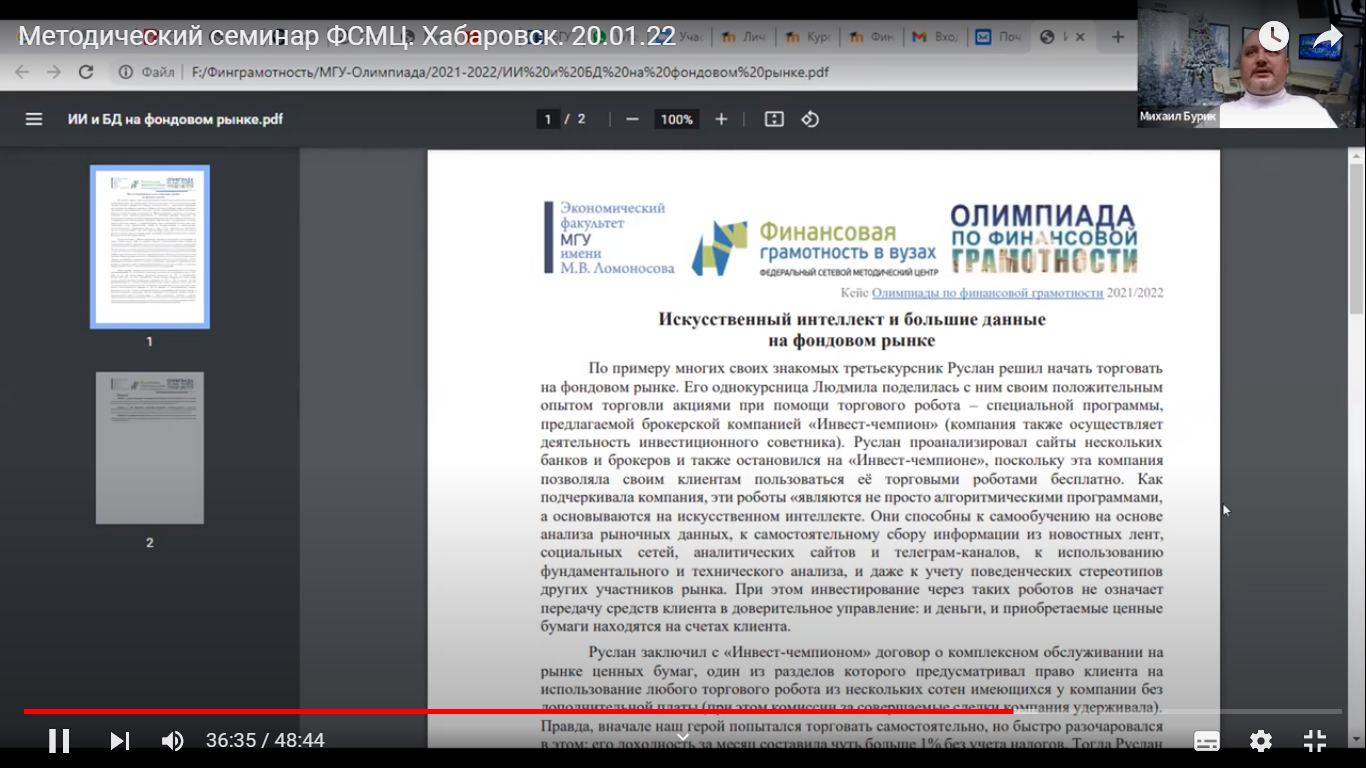Click the 'Экономический факультет МГУ' logo
This screenshot has width=1366, height=768.
(x=609, y=237)
